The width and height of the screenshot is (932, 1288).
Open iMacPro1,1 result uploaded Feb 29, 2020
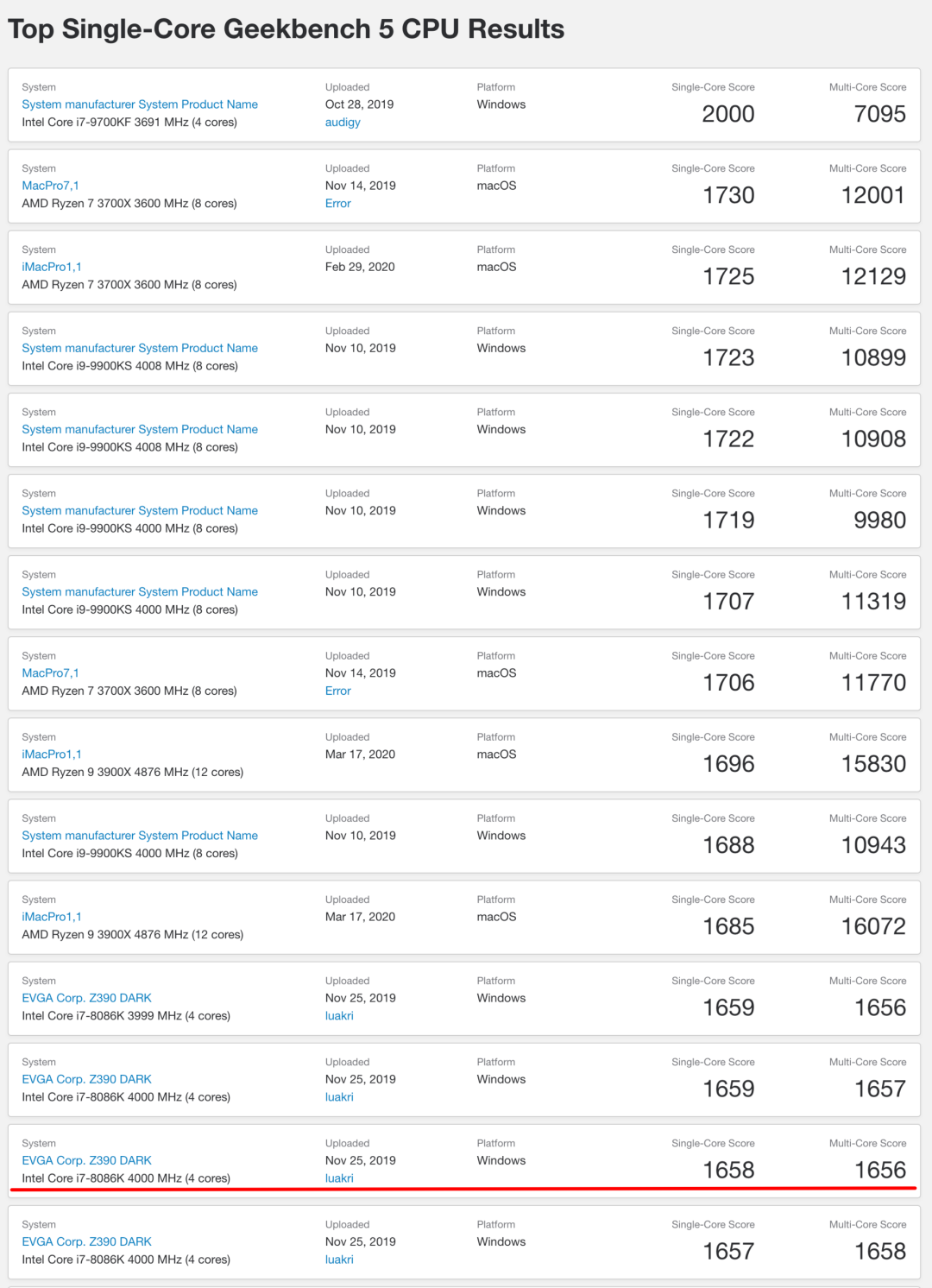(52, 267)
